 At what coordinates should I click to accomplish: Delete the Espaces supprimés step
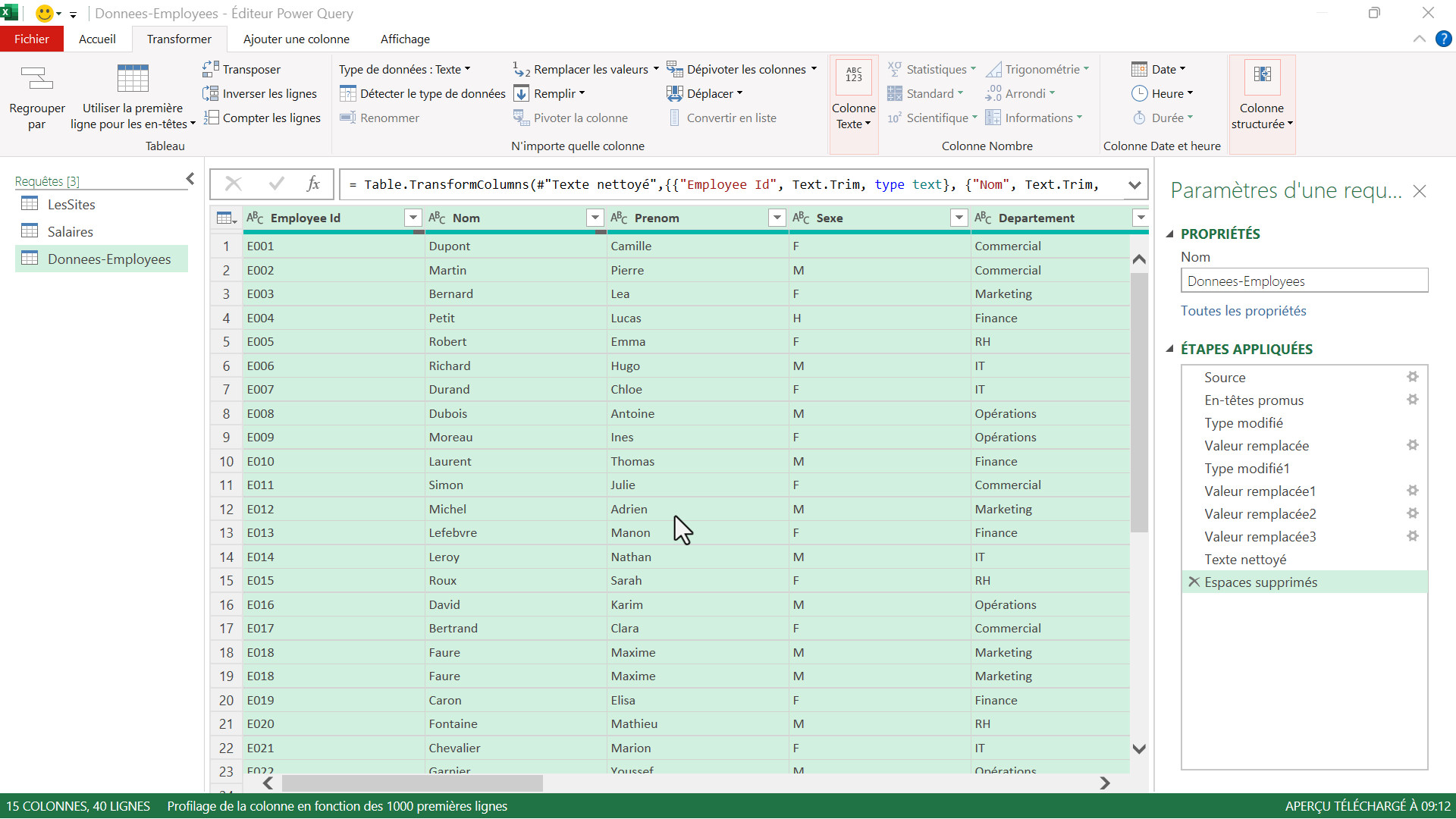(x=1194, y=582)
